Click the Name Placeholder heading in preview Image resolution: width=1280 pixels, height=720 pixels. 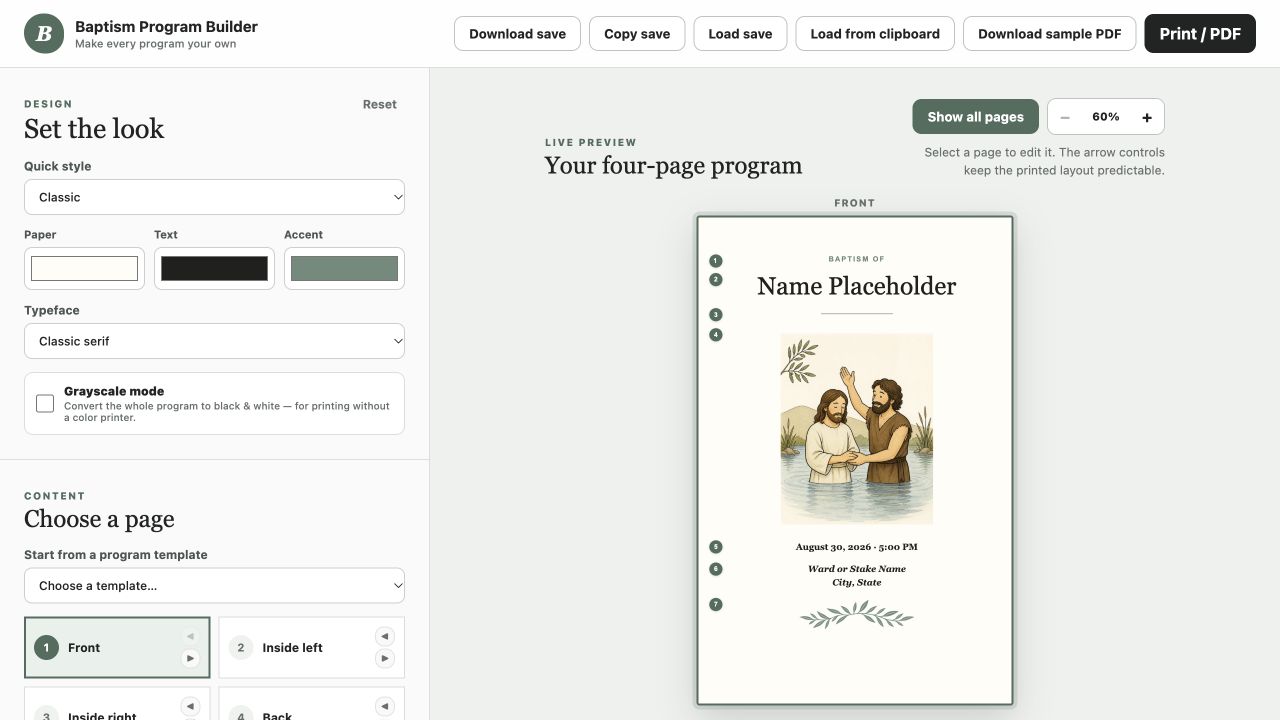(856, 286)
